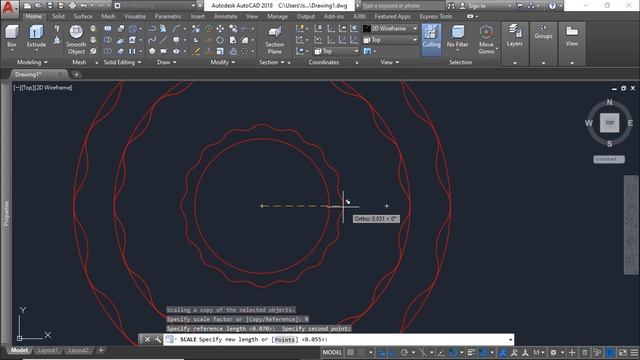The height and width of the screenshot is (360, 640).
Task: Click the Customize command line wrench icon
Action: click(x=158, y=339)
